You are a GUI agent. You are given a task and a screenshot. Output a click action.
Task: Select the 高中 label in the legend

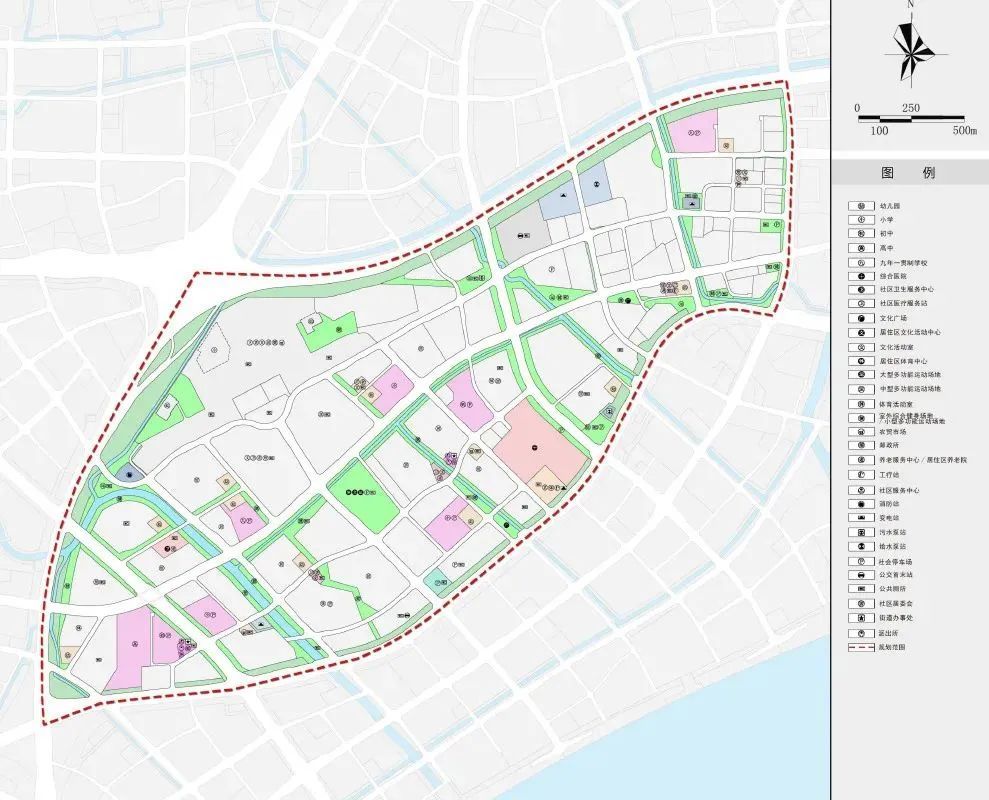pos(886,249)
